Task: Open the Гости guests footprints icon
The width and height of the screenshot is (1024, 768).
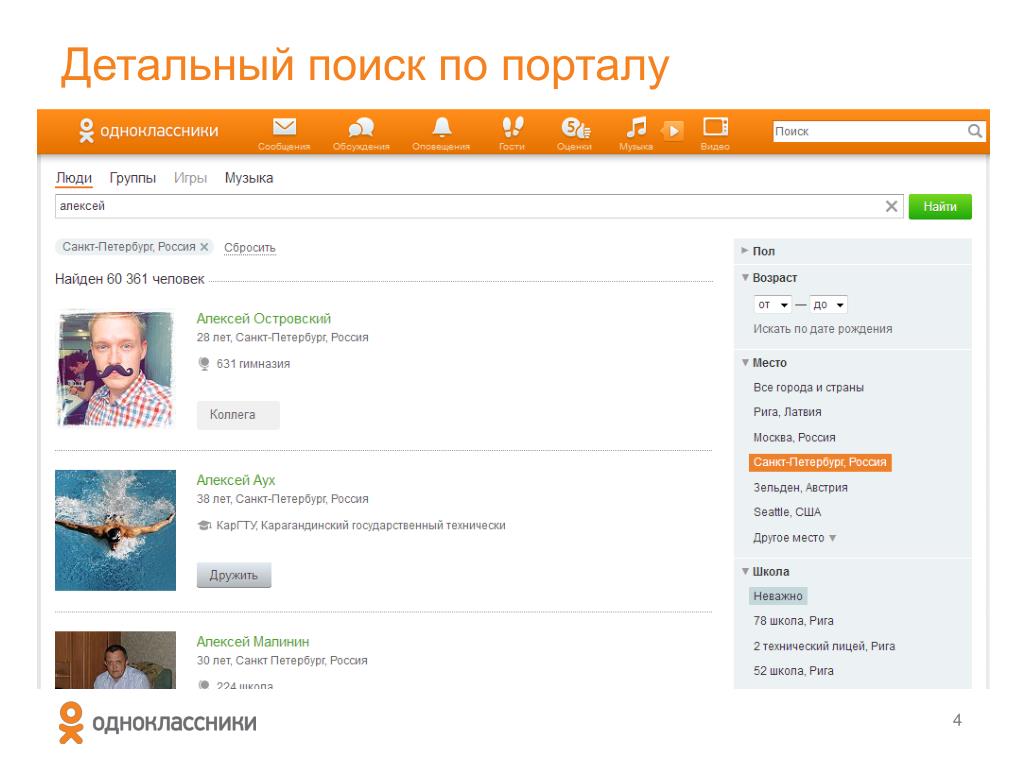Action: 512,133
